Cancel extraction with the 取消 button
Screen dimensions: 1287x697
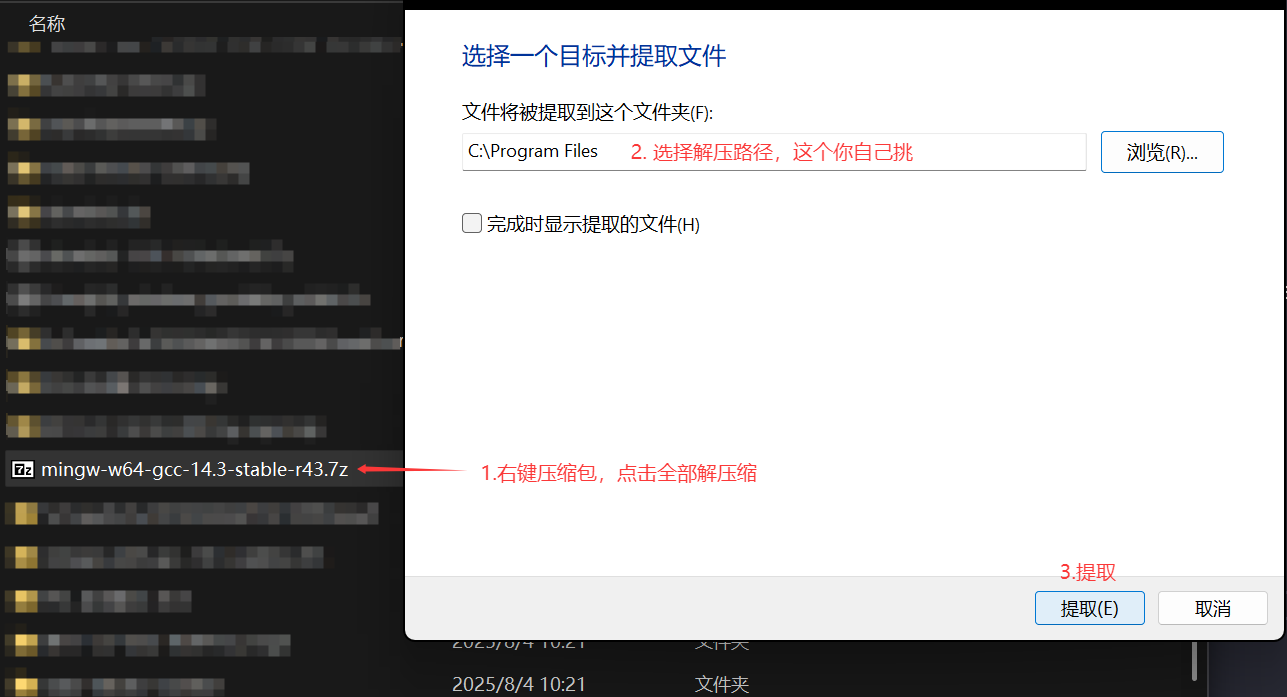tap(1212, 608)
